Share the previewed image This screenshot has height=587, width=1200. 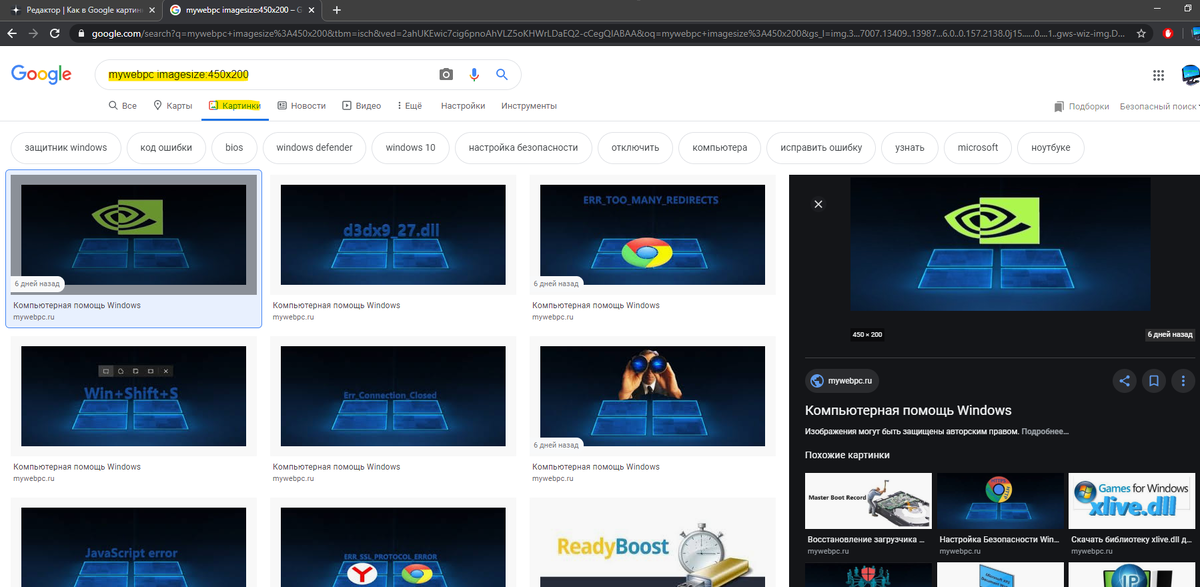(1125, 380)
